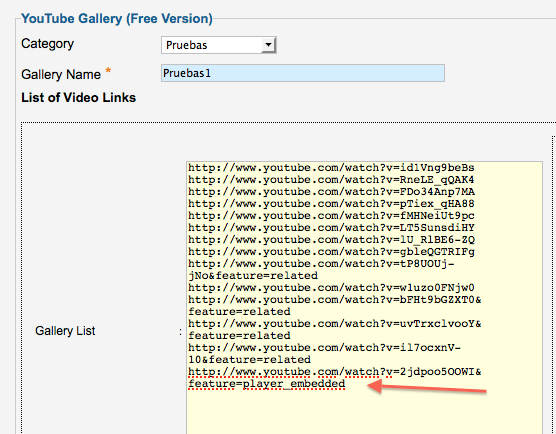Image resolution: width=556 pixels, height=434 pixels.
Task: Click the URL line ending in bFHt9bGZXT0&
Action: click(x=335, y=300)
